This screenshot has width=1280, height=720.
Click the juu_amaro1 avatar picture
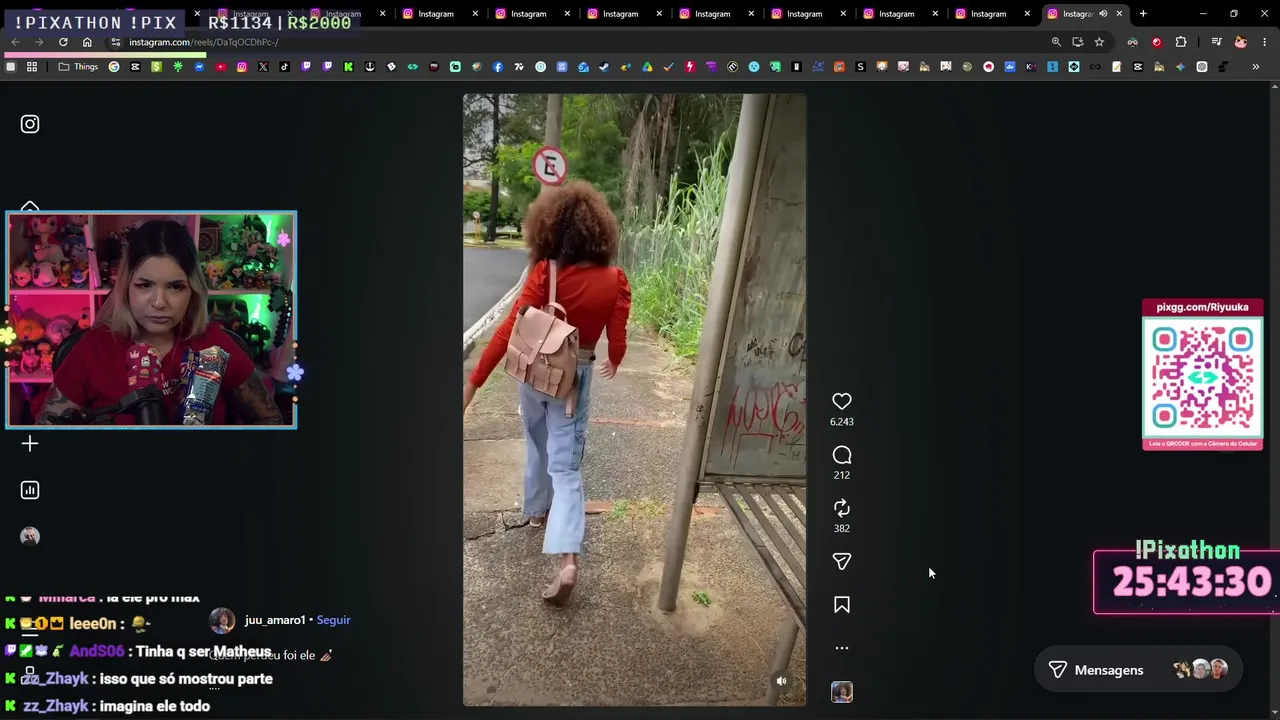click(x=222, y=621)
